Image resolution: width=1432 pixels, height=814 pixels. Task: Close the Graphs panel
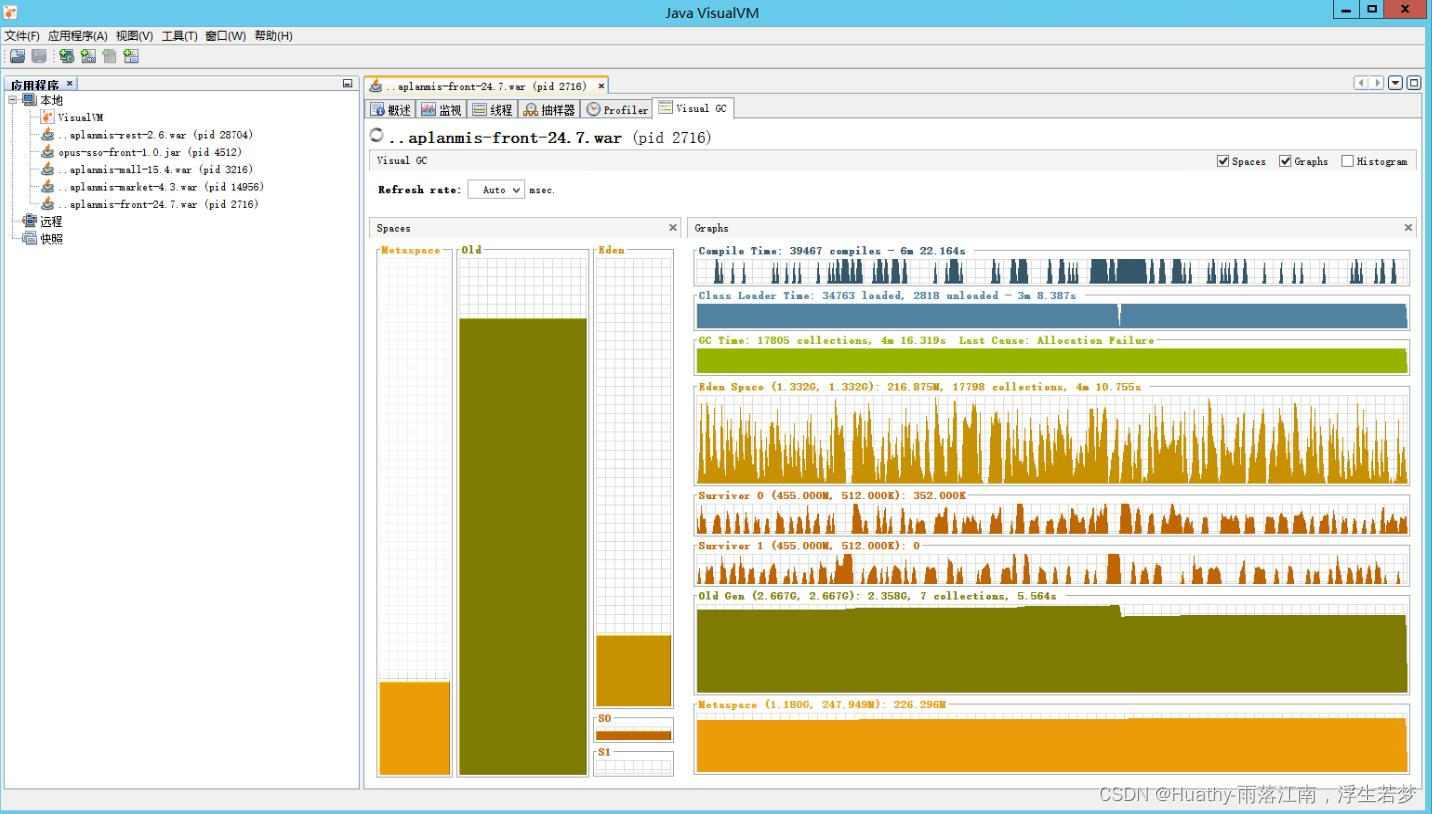pos(1408,228)
